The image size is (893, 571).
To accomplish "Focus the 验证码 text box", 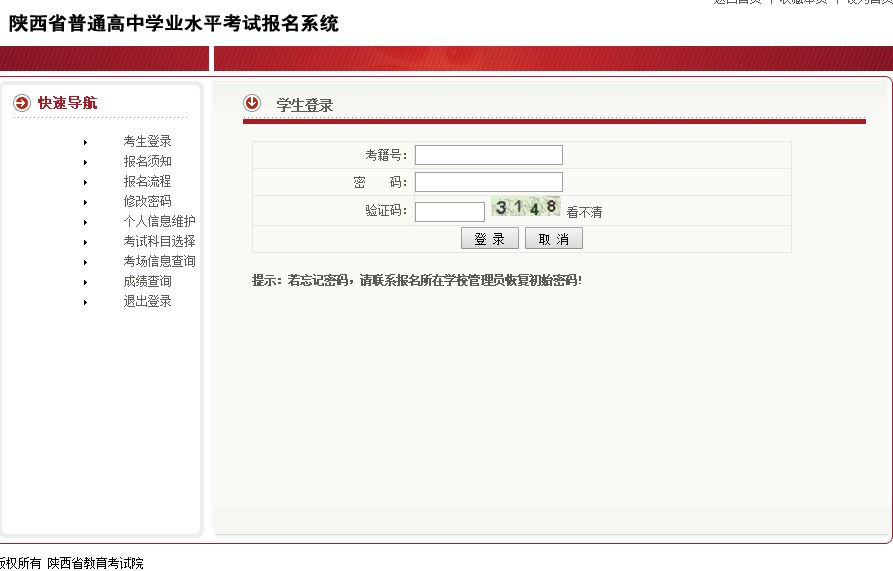I will [449, 211].
